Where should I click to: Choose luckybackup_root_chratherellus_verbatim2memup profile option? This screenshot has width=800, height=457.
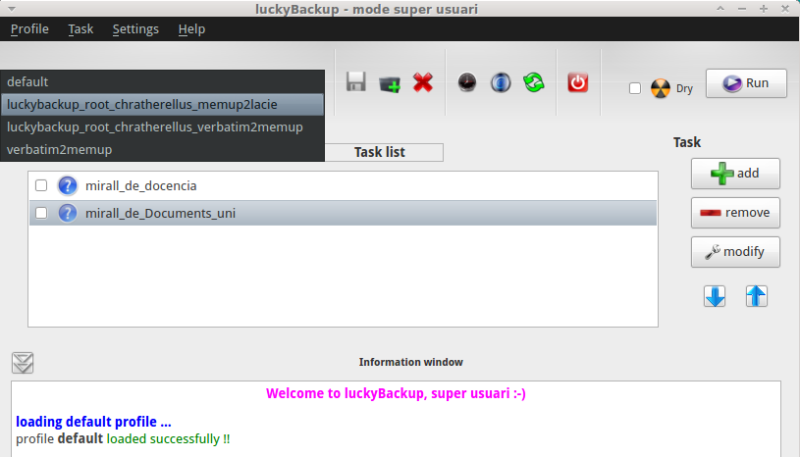(x=155, y=127)
